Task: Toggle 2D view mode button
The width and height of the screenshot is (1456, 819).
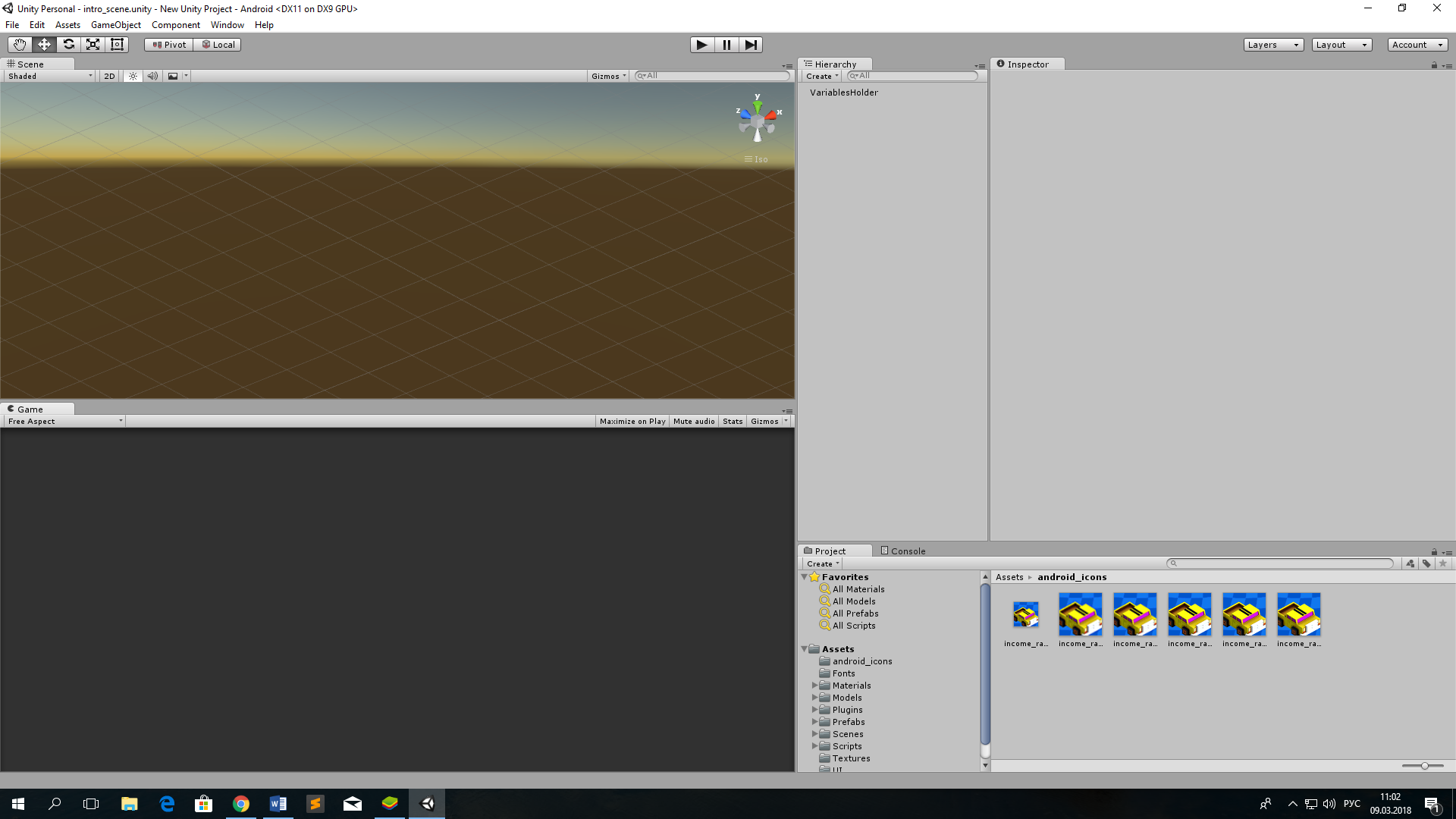Action: pos(109,76)
